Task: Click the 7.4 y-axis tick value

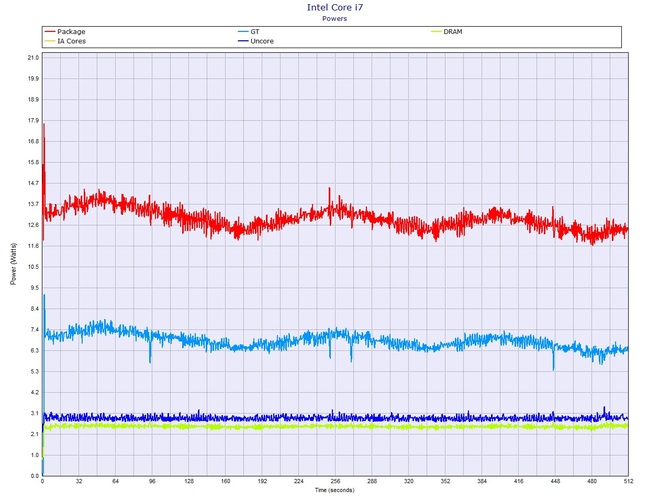Action: (34, 330)
